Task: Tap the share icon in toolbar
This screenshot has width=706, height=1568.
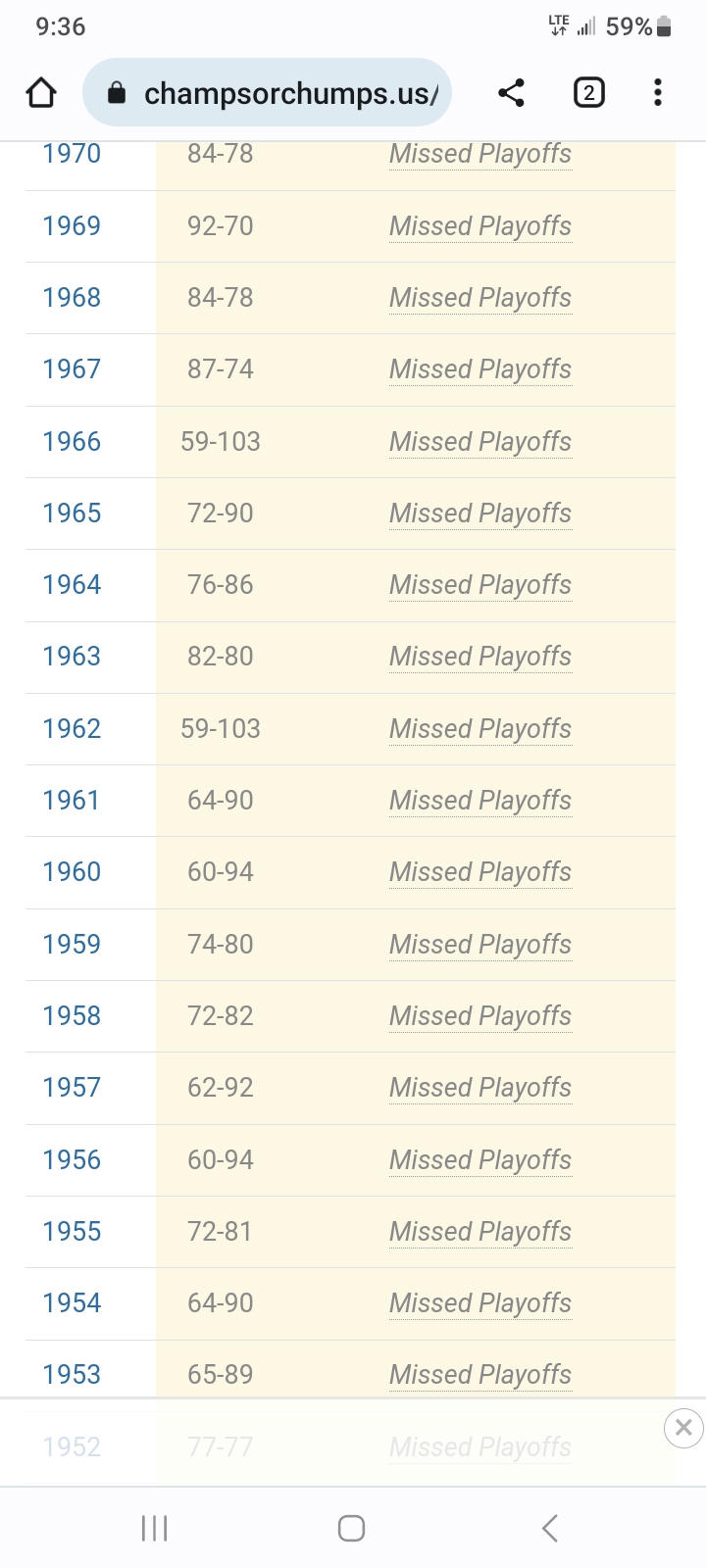Action: tap(511, 93)
